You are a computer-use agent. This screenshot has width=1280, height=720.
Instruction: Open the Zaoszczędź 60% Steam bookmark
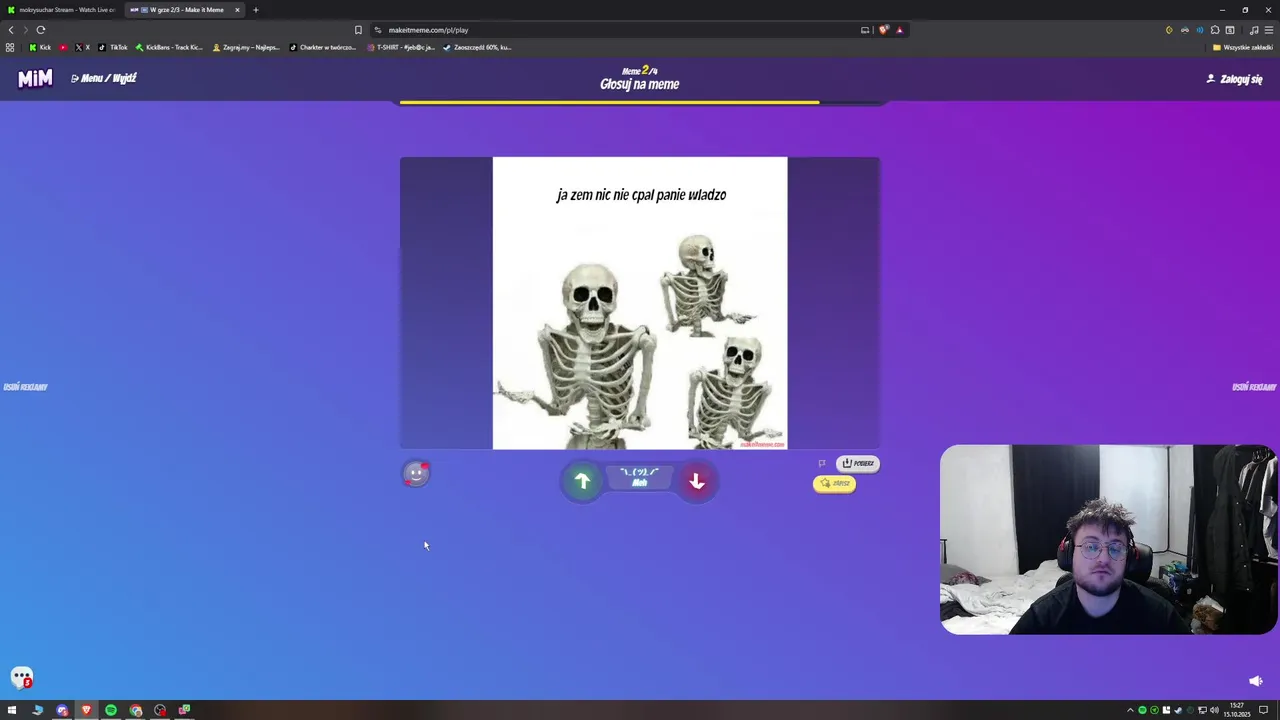(x=477, y=47)
